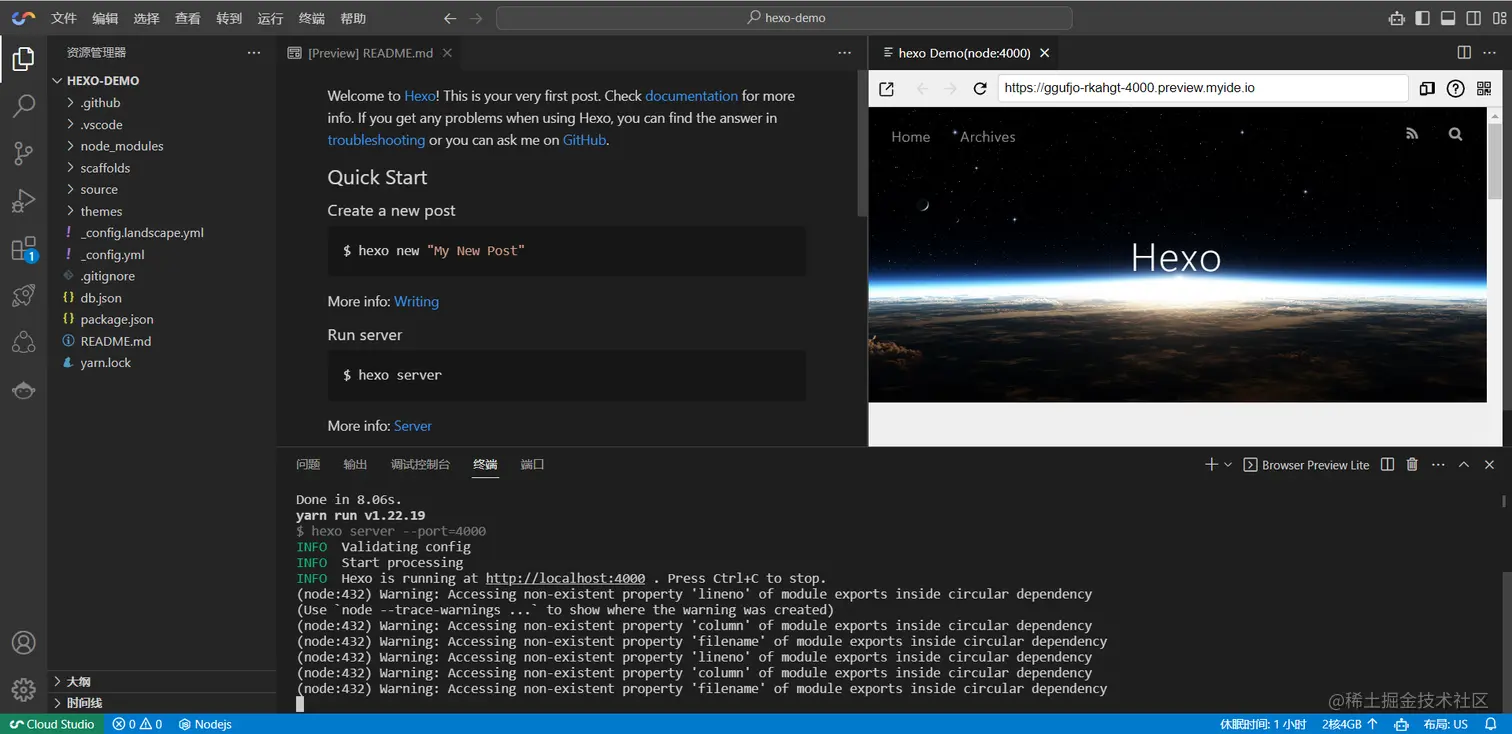Screen dimensions: 1512x734
Task: Click the preview URL address field
Action: 1203,88
